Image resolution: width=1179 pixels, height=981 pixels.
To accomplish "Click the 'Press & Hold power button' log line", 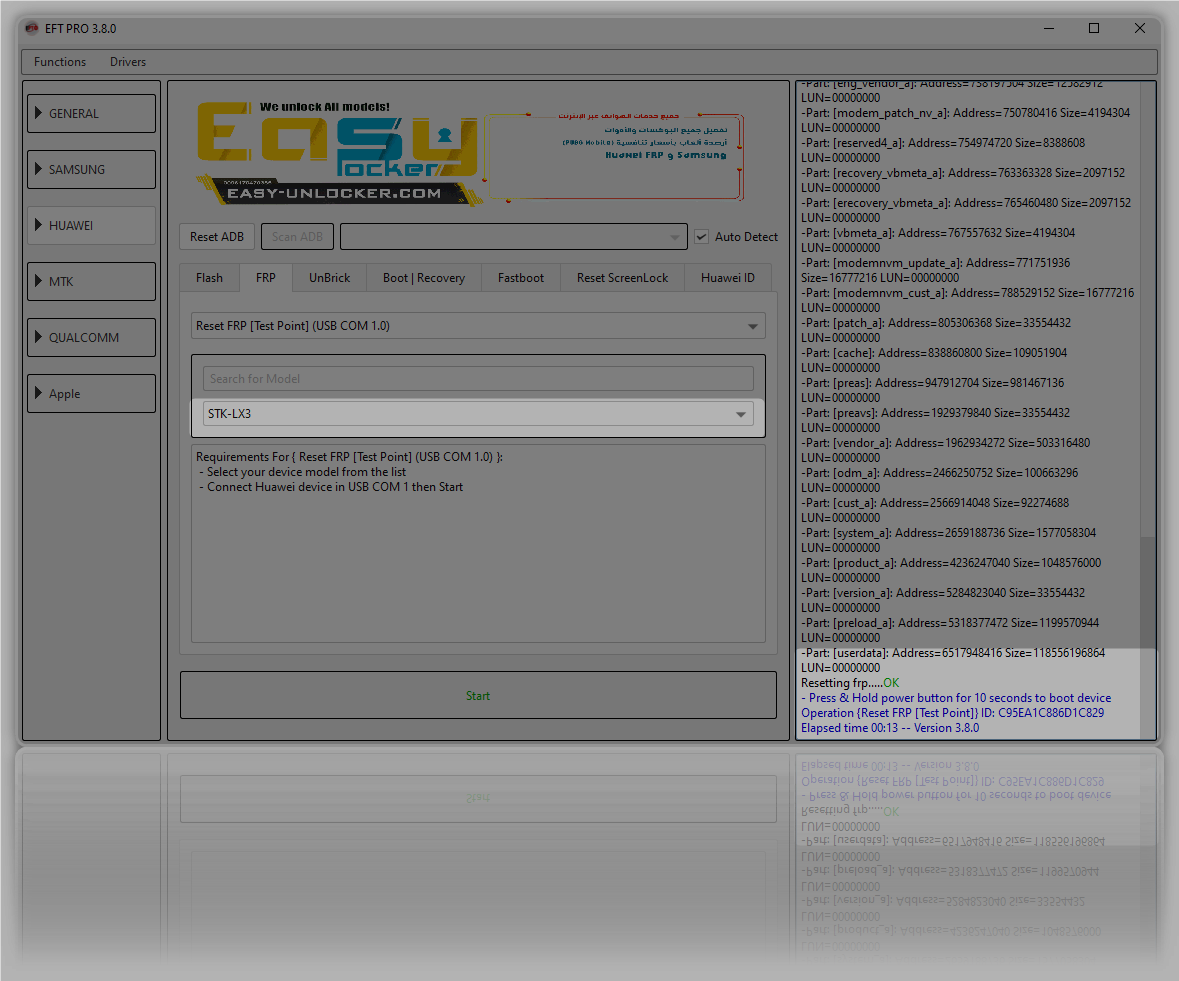I will click(956, 698).
